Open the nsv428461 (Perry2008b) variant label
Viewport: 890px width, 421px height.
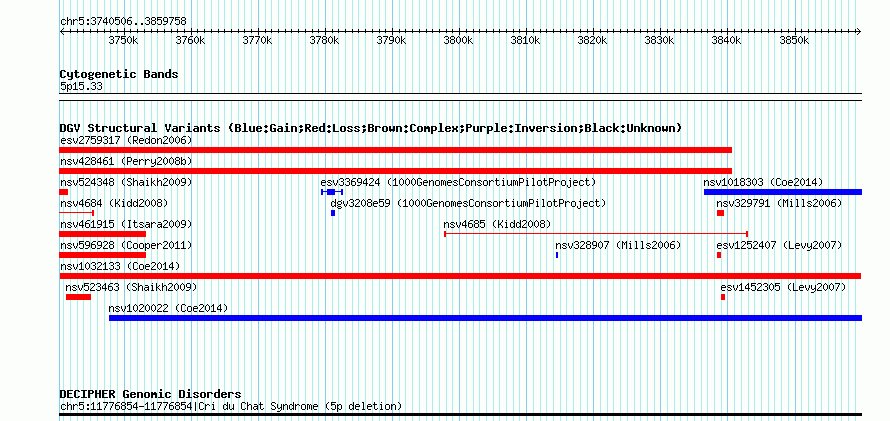click(x=126, y=162)
